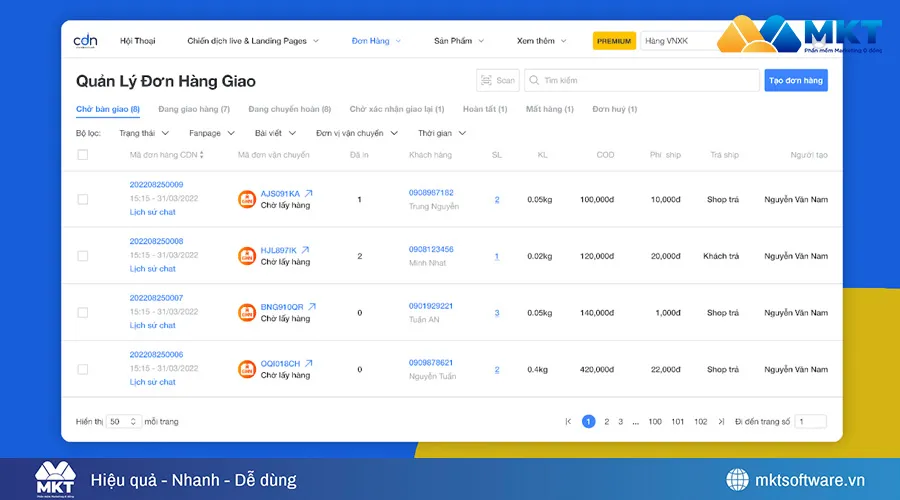Click quantity link 1 for Minh Nhat
The width and height of the screenshot is (900, 500).
(497, 256)
